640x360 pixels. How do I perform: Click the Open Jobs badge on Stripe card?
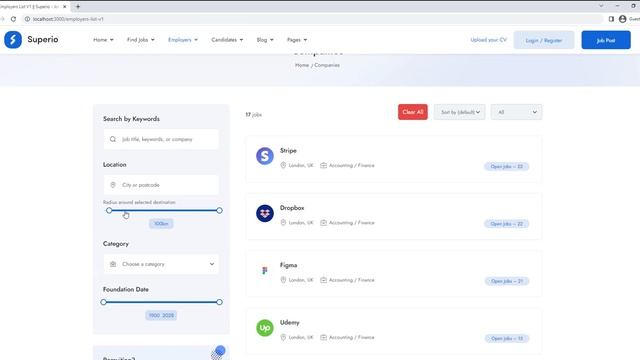pos(507,167)
